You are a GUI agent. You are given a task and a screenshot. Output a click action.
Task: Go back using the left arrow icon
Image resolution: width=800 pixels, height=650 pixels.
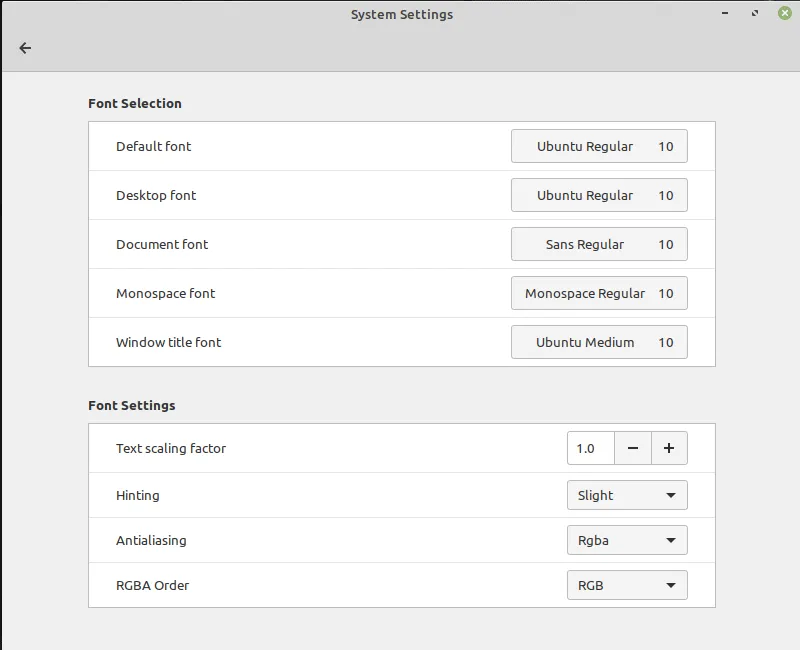pos(25,48)
